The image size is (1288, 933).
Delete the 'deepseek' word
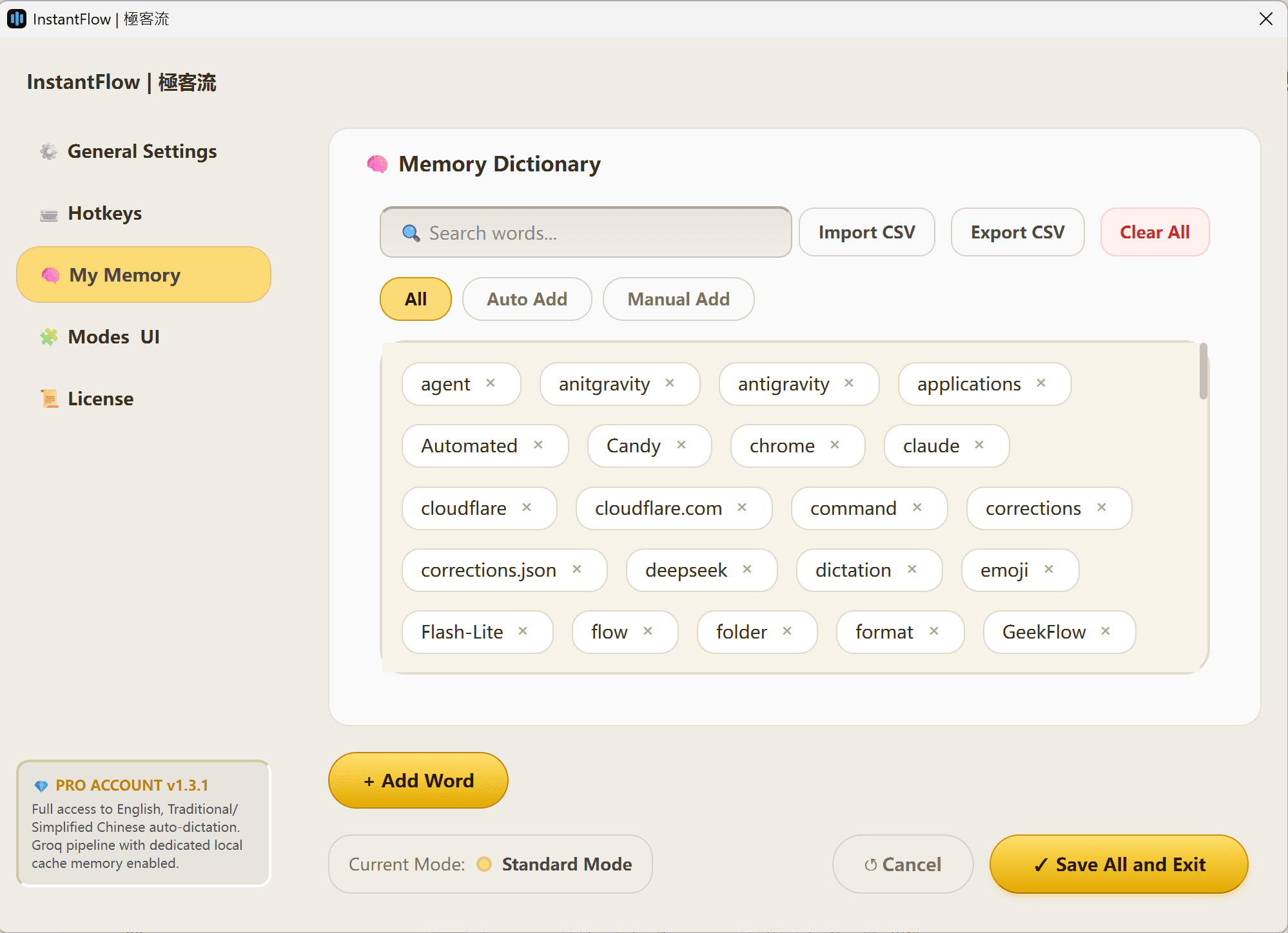point(747,570)
